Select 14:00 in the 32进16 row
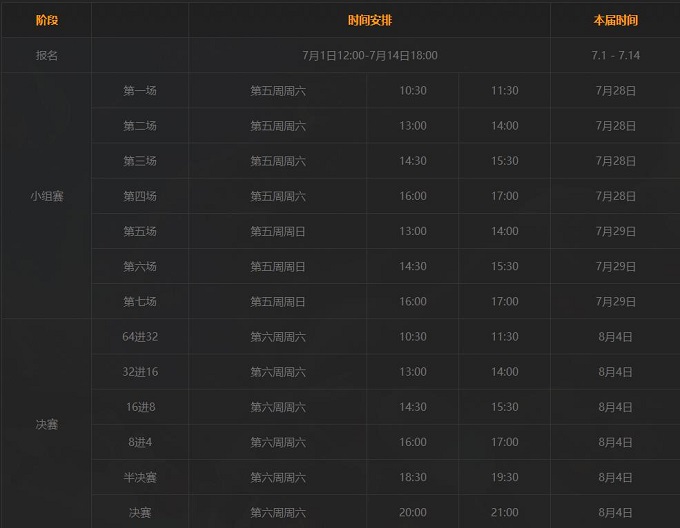 [505, 372]
